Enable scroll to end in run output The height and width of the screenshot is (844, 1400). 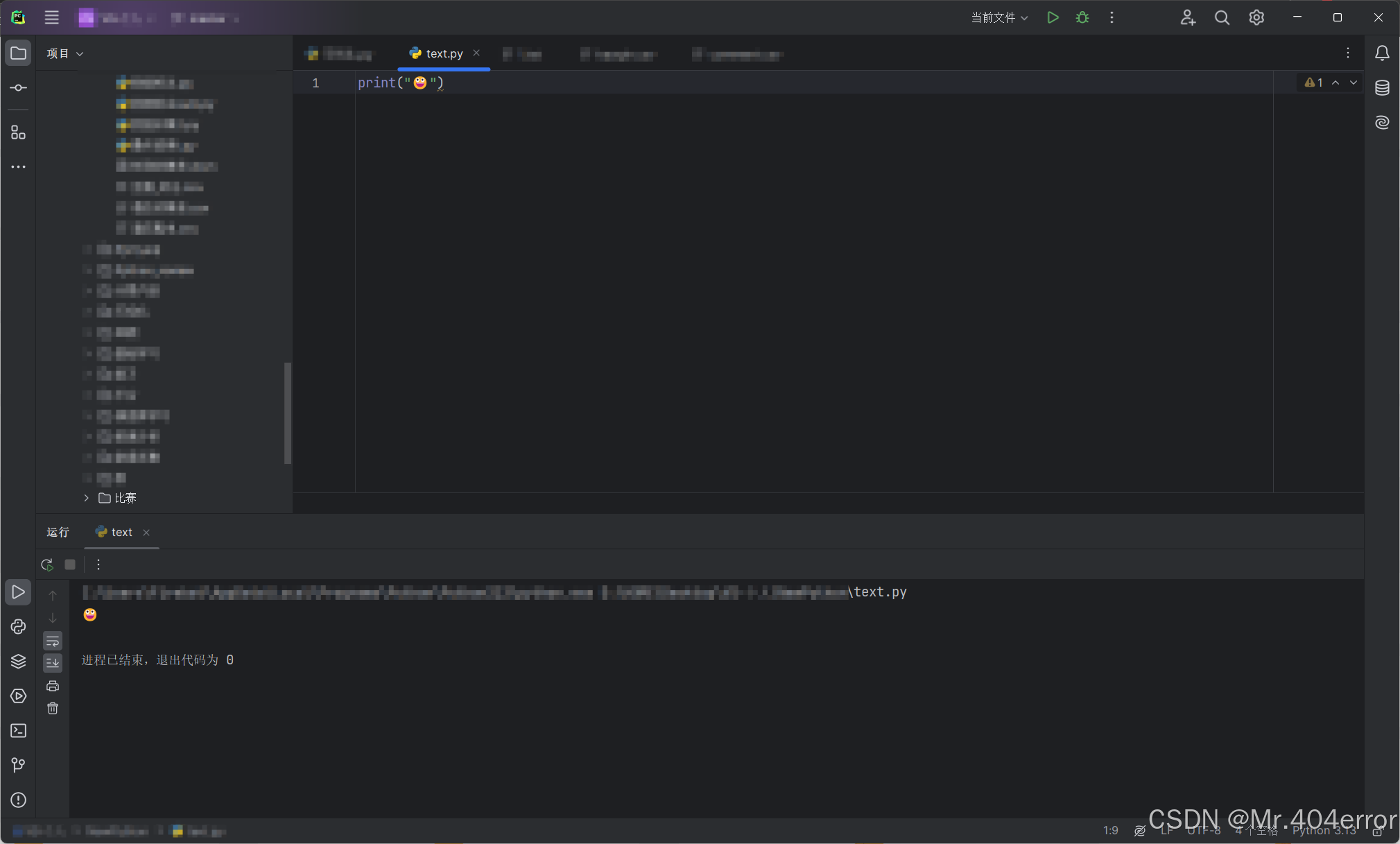(x=53, y=663)
